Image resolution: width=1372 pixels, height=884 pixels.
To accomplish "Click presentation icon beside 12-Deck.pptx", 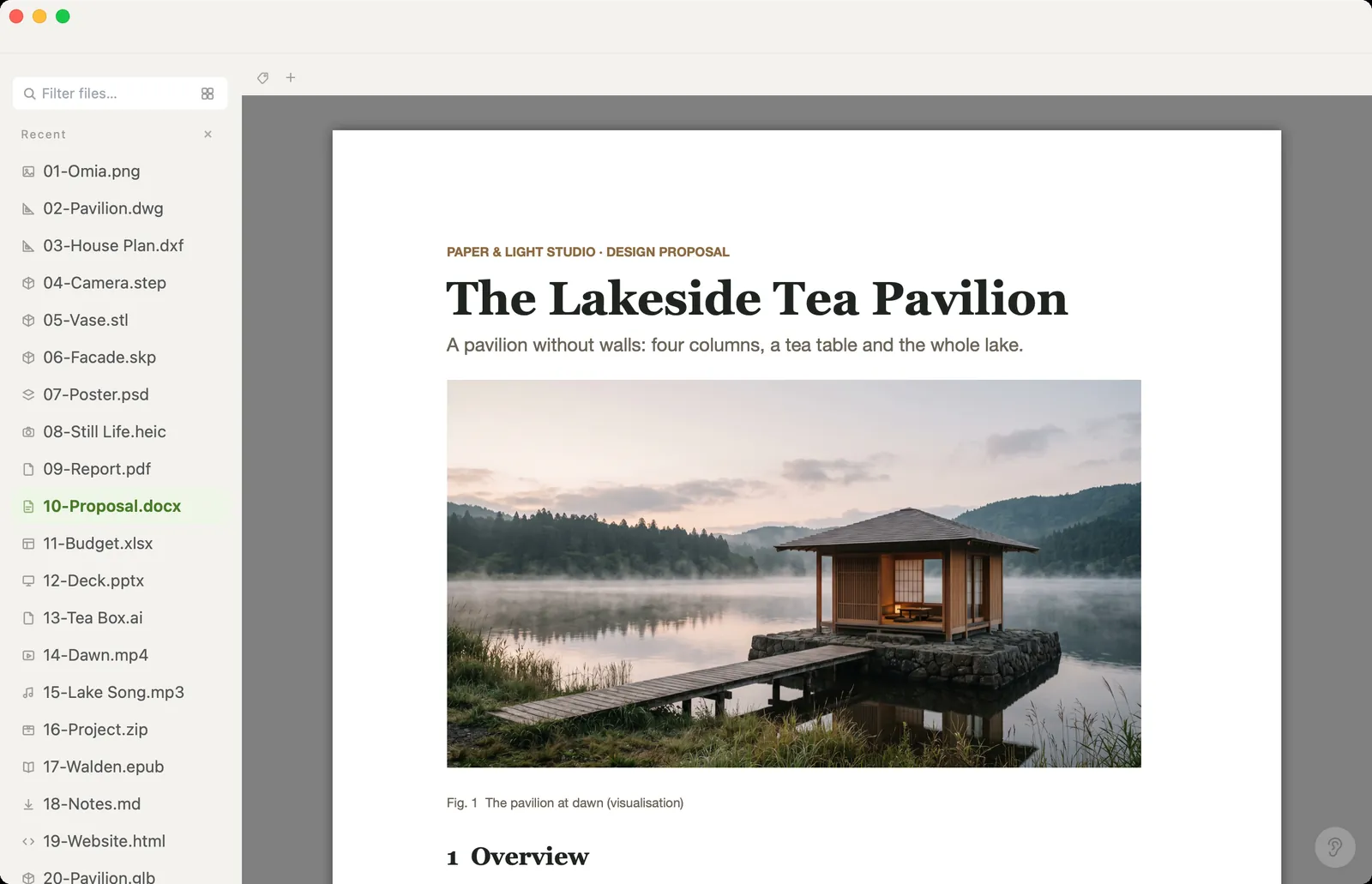I will (x=28, y=580).
